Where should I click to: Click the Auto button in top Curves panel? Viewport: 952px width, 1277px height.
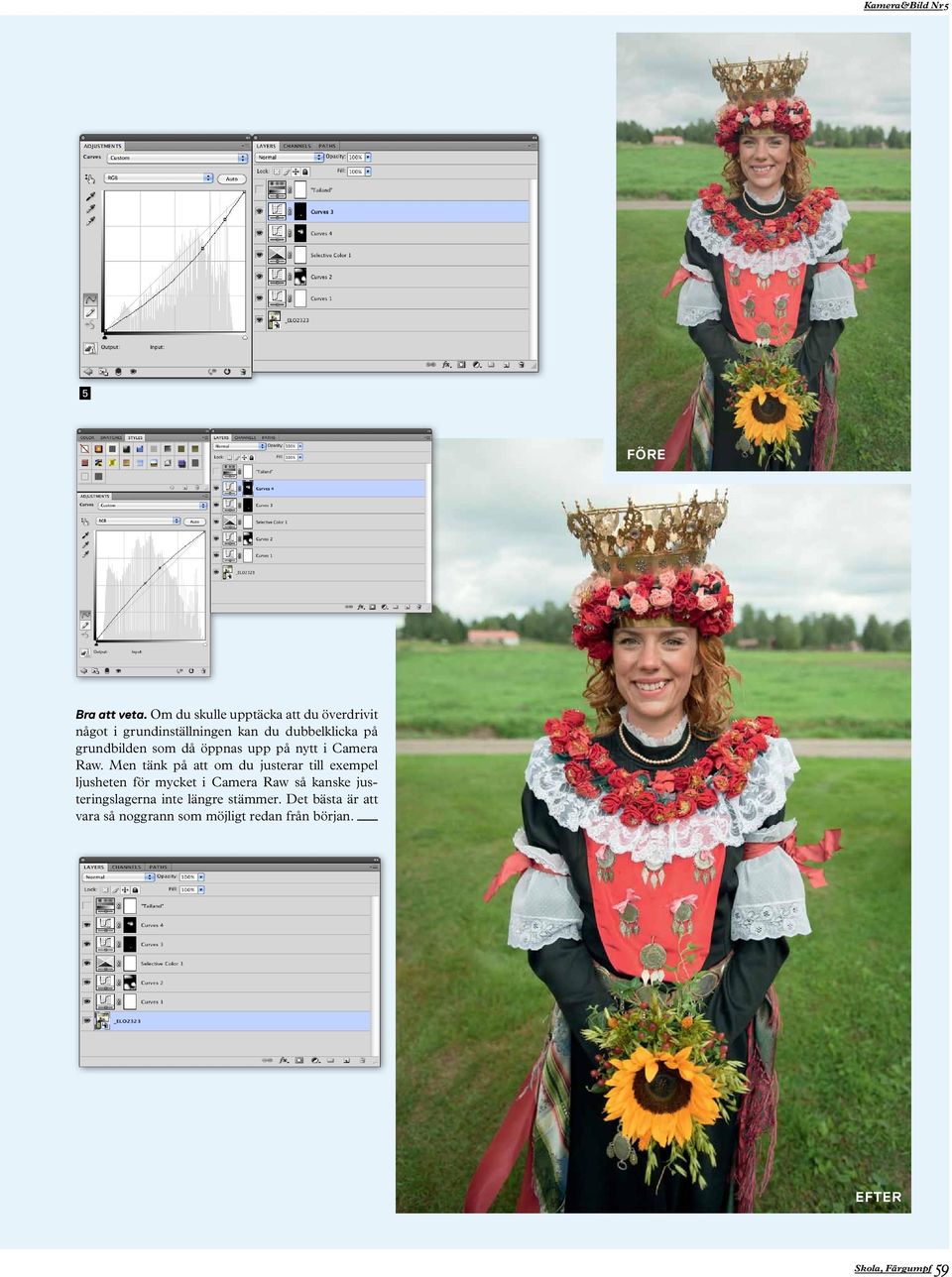[x=231, y=178]
